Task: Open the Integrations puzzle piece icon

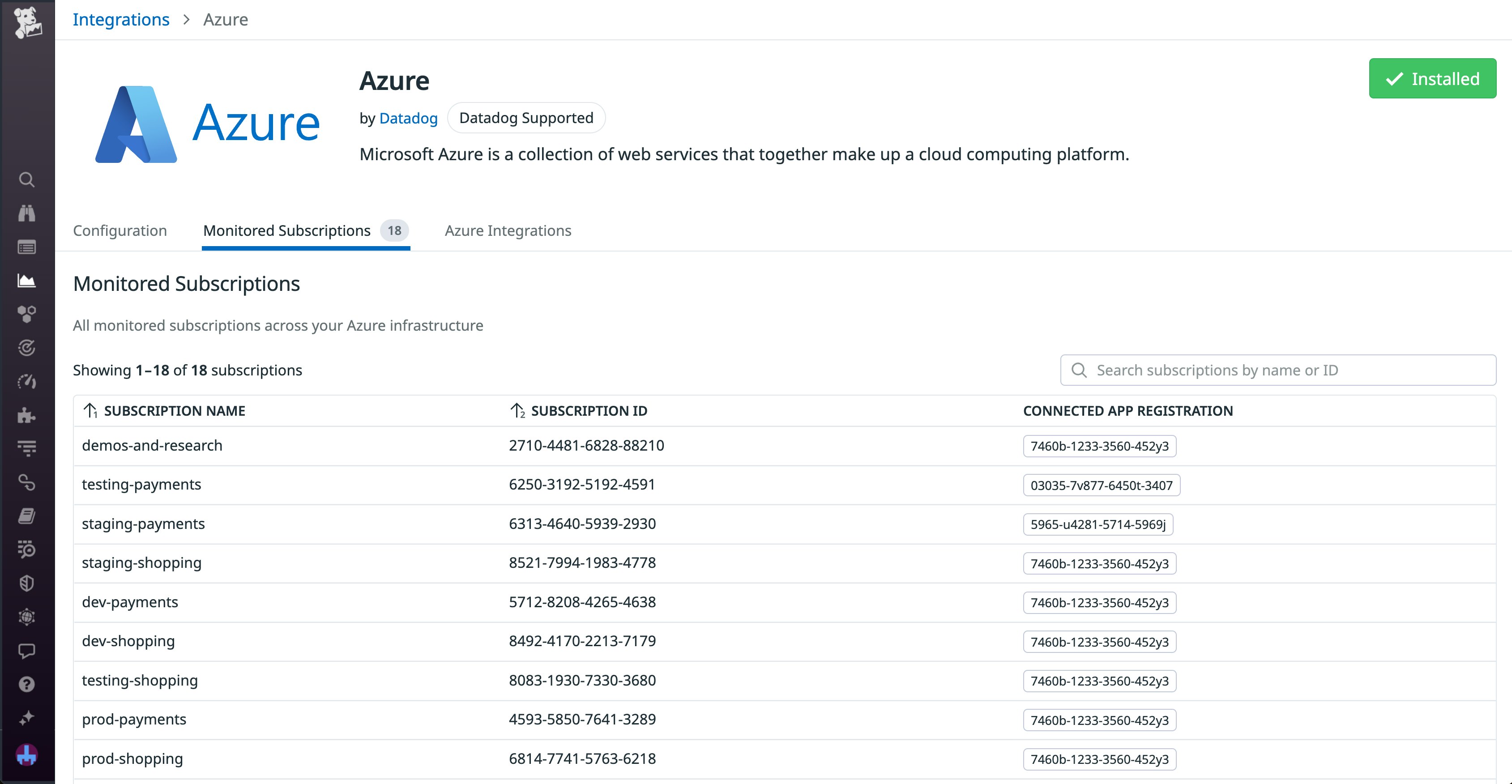Action: [26, 415]
